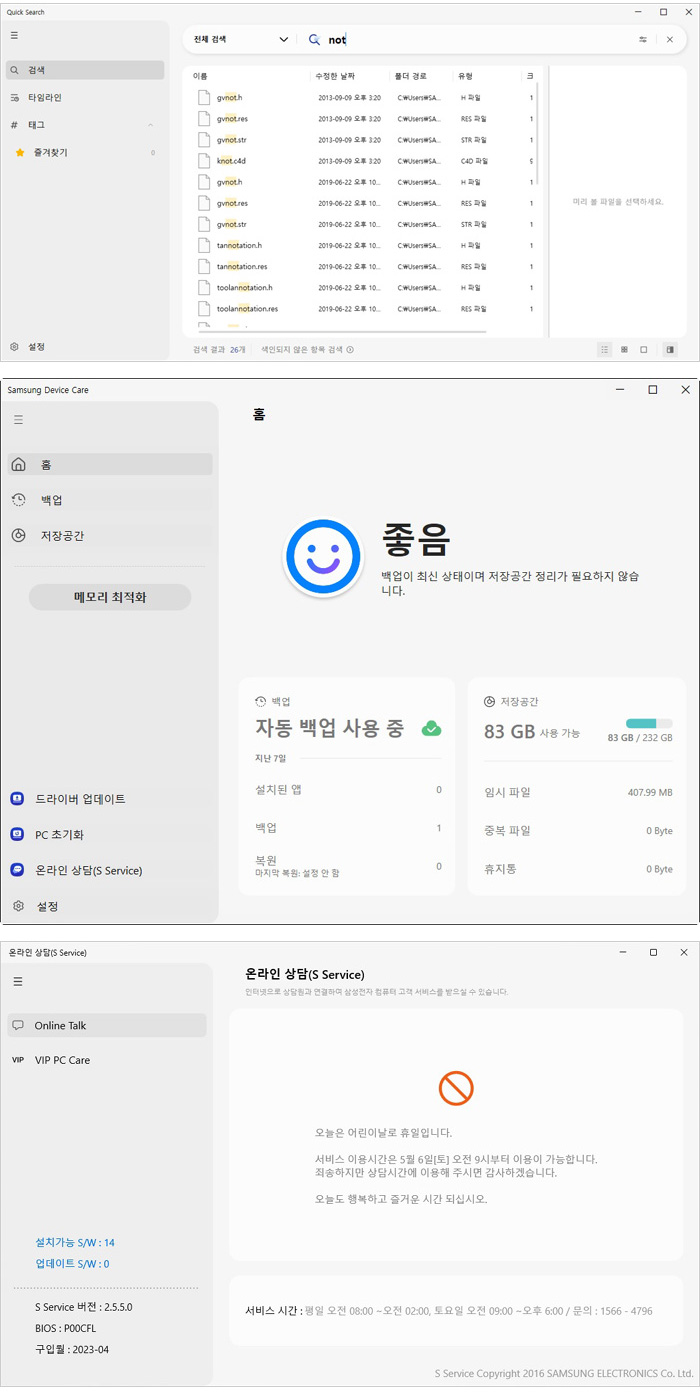Select 검색 in Quick Search sidebar
Viewport: 700px width, 1392px height.
click(85, 70)
